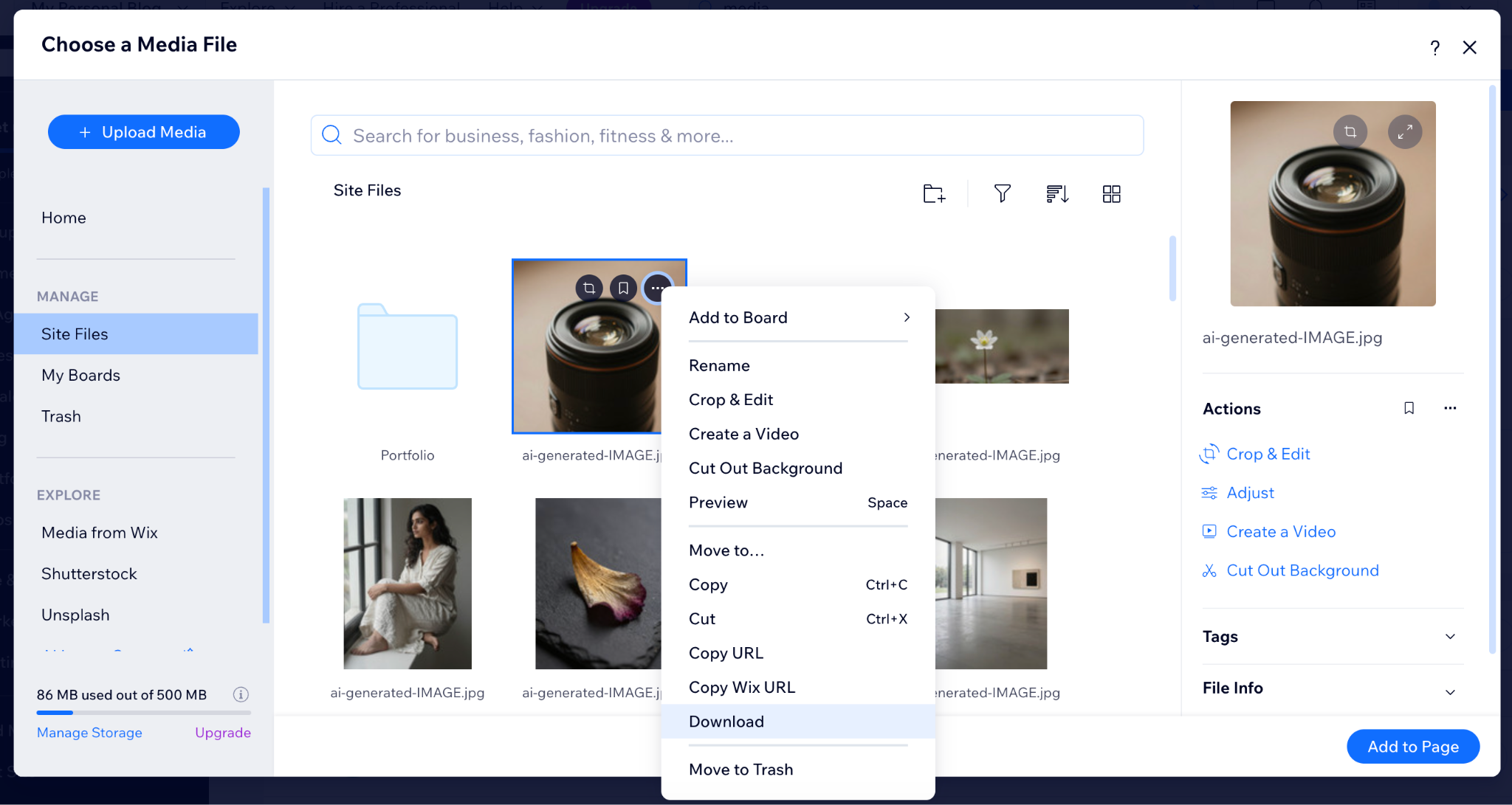Click bookmark icon beside Actions heading
Image resolution: width=1512 pixels, height=805 pixels.
[x=1409, y=408]
